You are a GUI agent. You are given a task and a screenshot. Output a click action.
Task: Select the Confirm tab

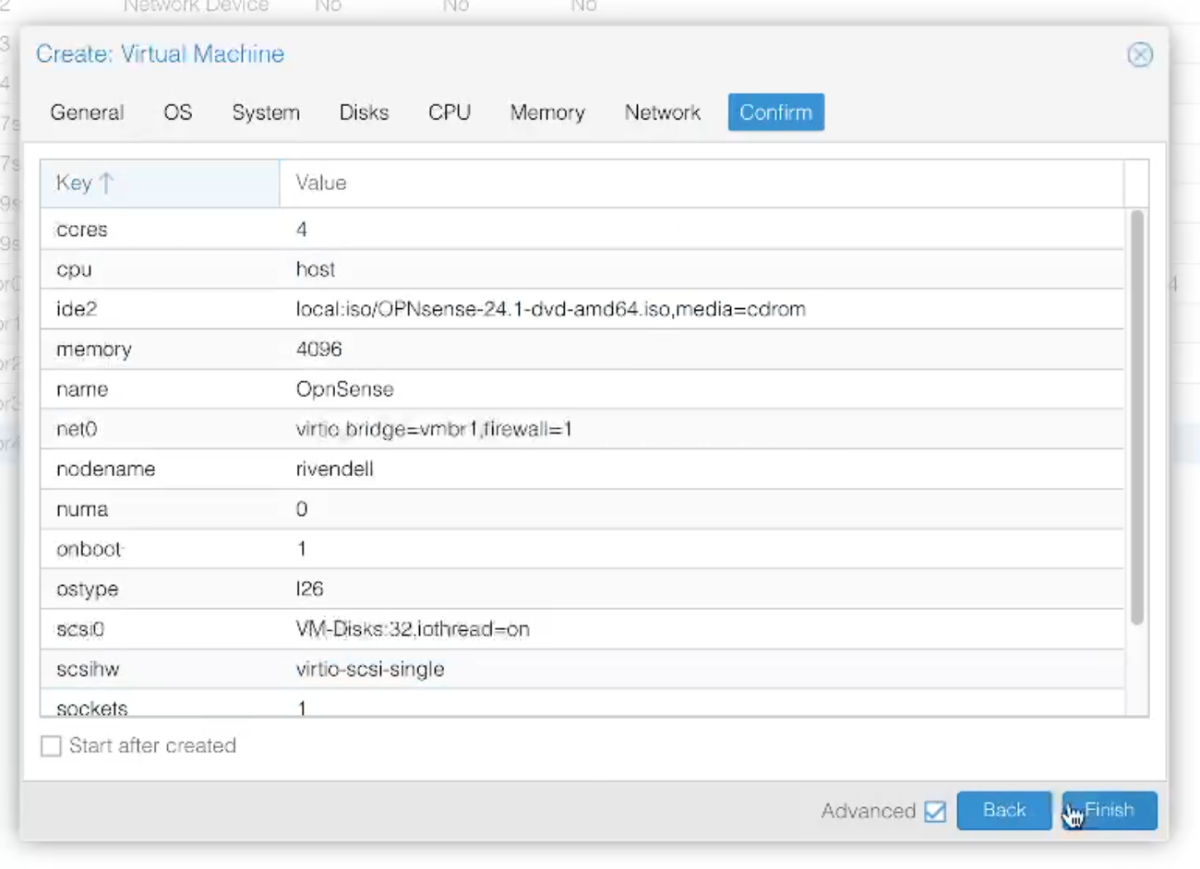pyautogui.click(x=776, y=113)
